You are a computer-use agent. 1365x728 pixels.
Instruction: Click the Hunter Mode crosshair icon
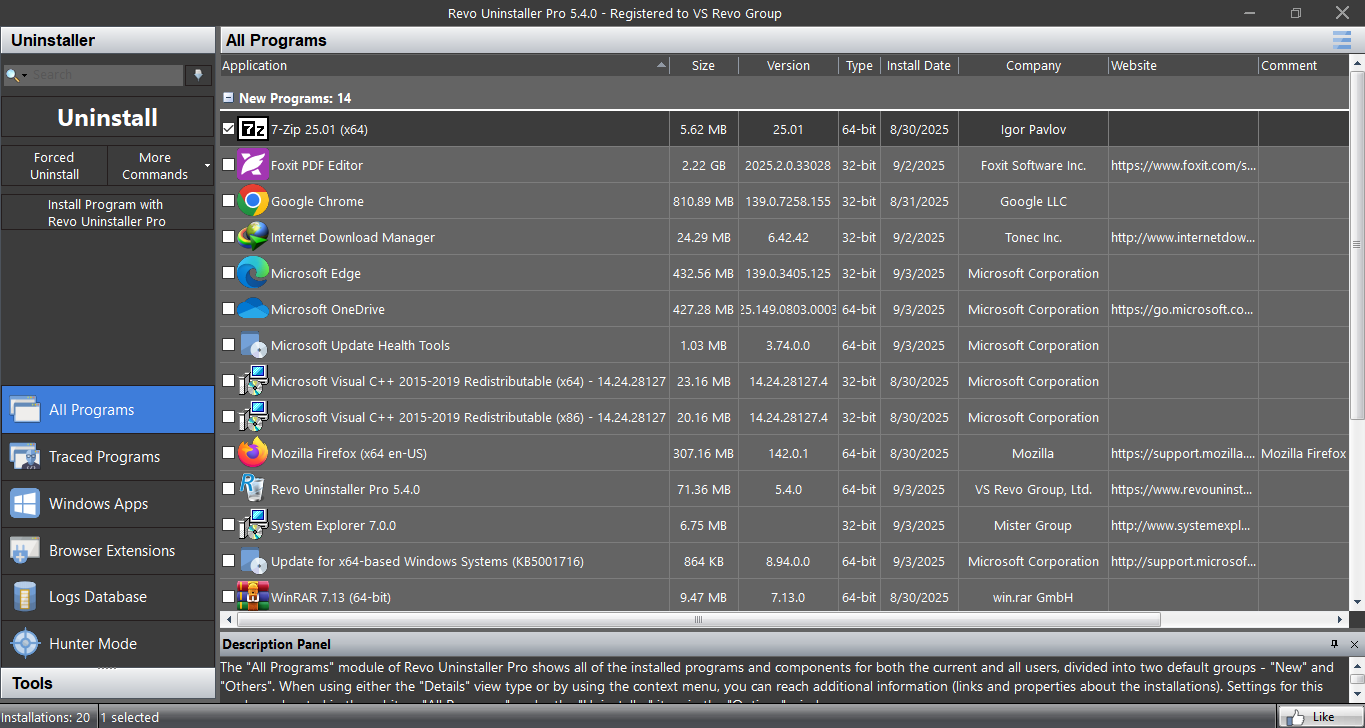[x=25, y=644]
